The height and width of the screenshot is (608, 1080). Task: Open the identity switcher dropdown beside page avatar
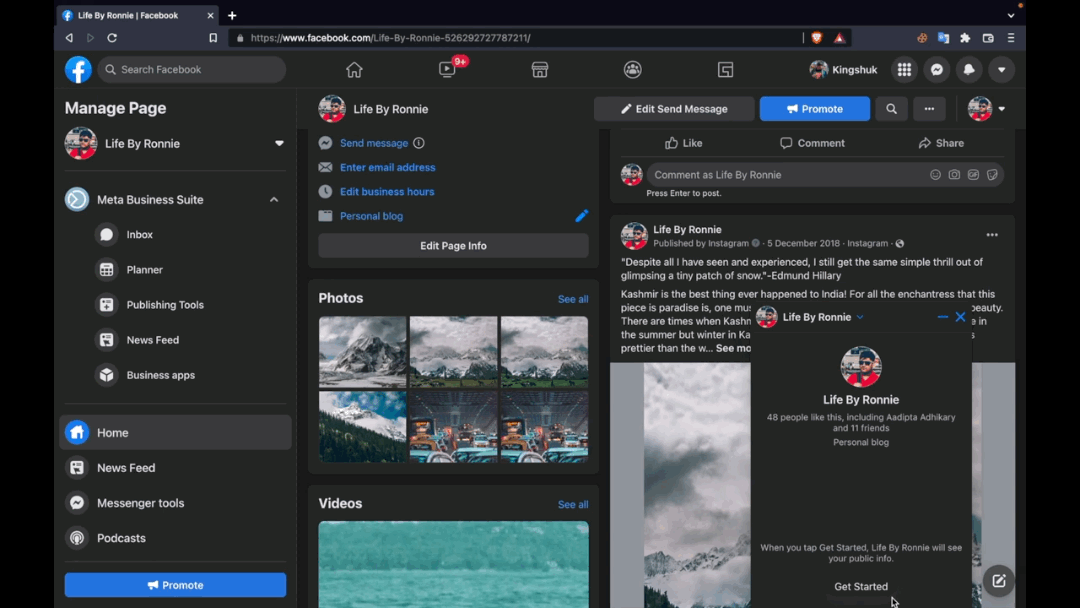pyautogui.click(x=1001, y=109)
